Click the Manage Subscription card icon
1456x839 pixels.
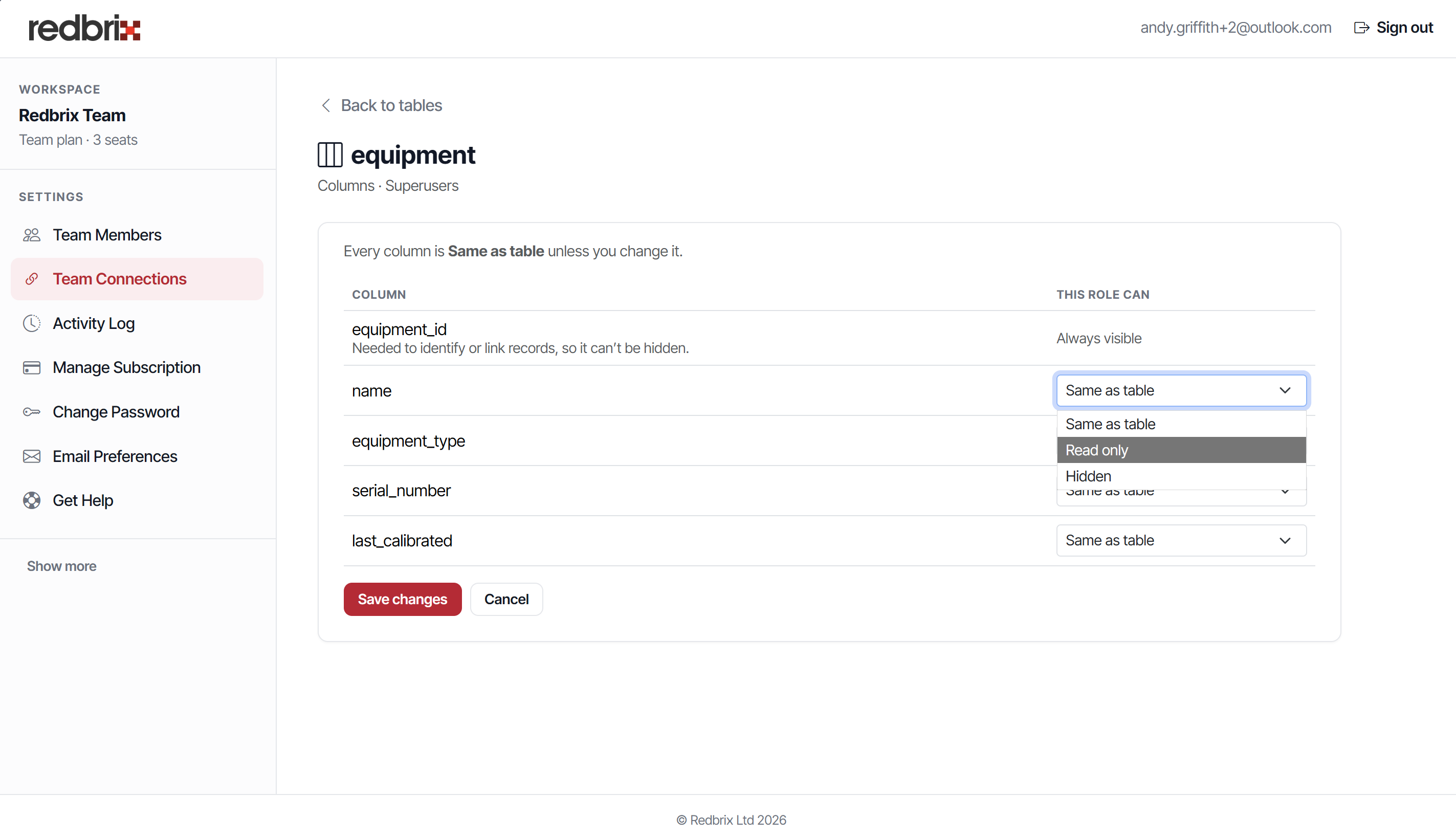pyautogui.click(x=32, y=368)
